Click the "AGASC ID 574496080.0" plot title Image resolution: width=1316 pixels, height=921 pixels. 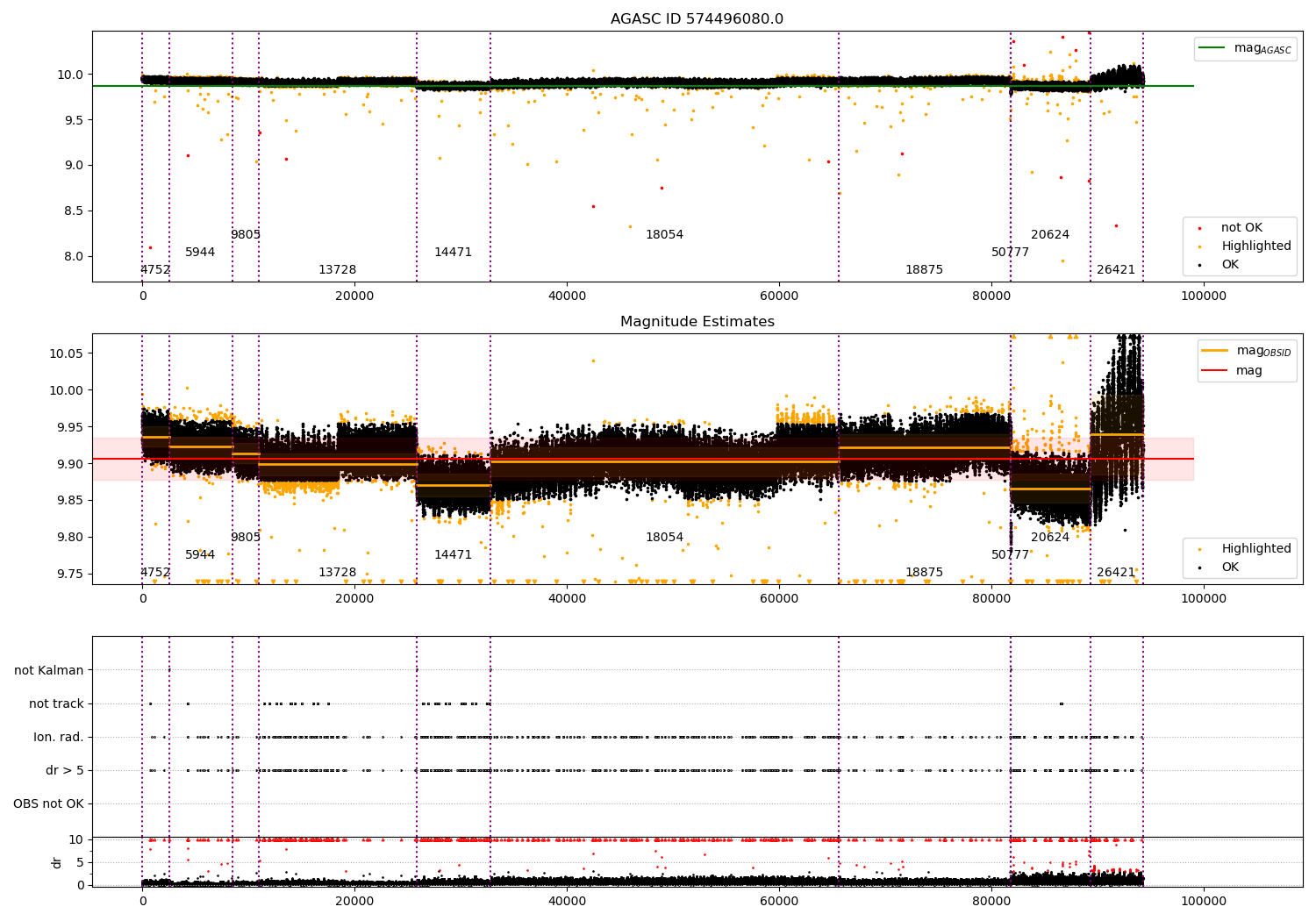pyautogui.click(x=697, y=19)
